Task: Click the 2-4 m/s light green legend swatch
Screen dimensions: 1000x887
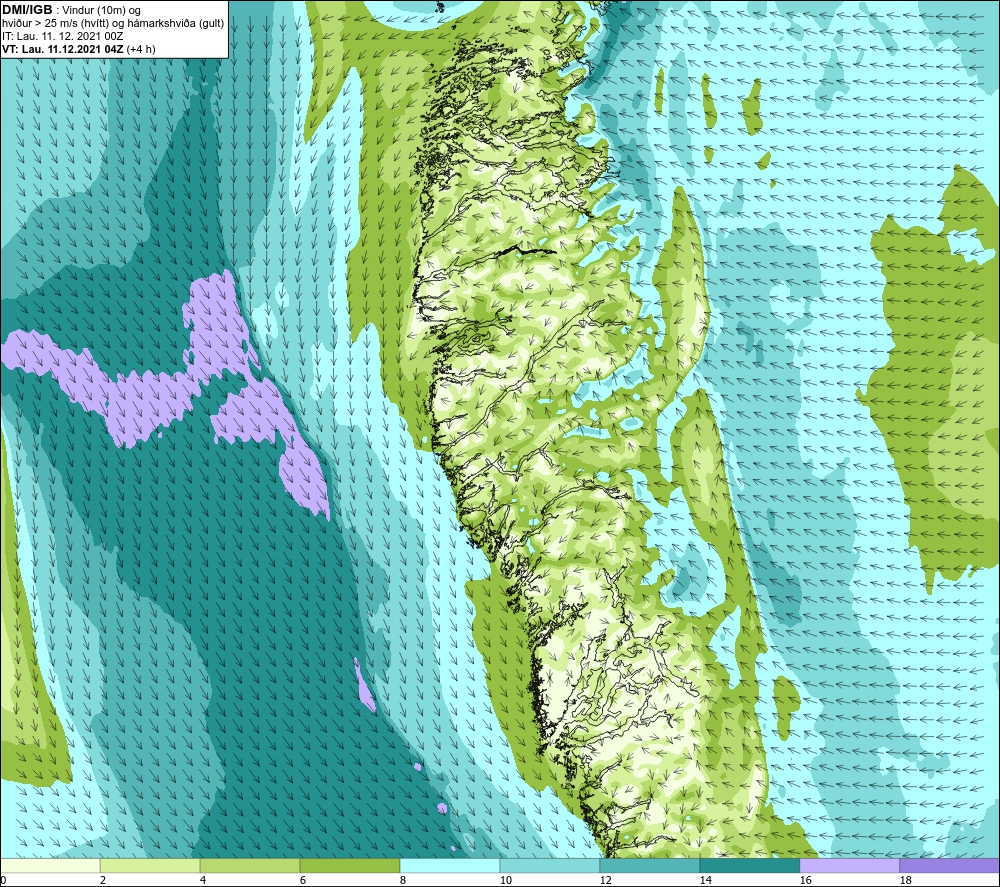Action: point(150,866)
